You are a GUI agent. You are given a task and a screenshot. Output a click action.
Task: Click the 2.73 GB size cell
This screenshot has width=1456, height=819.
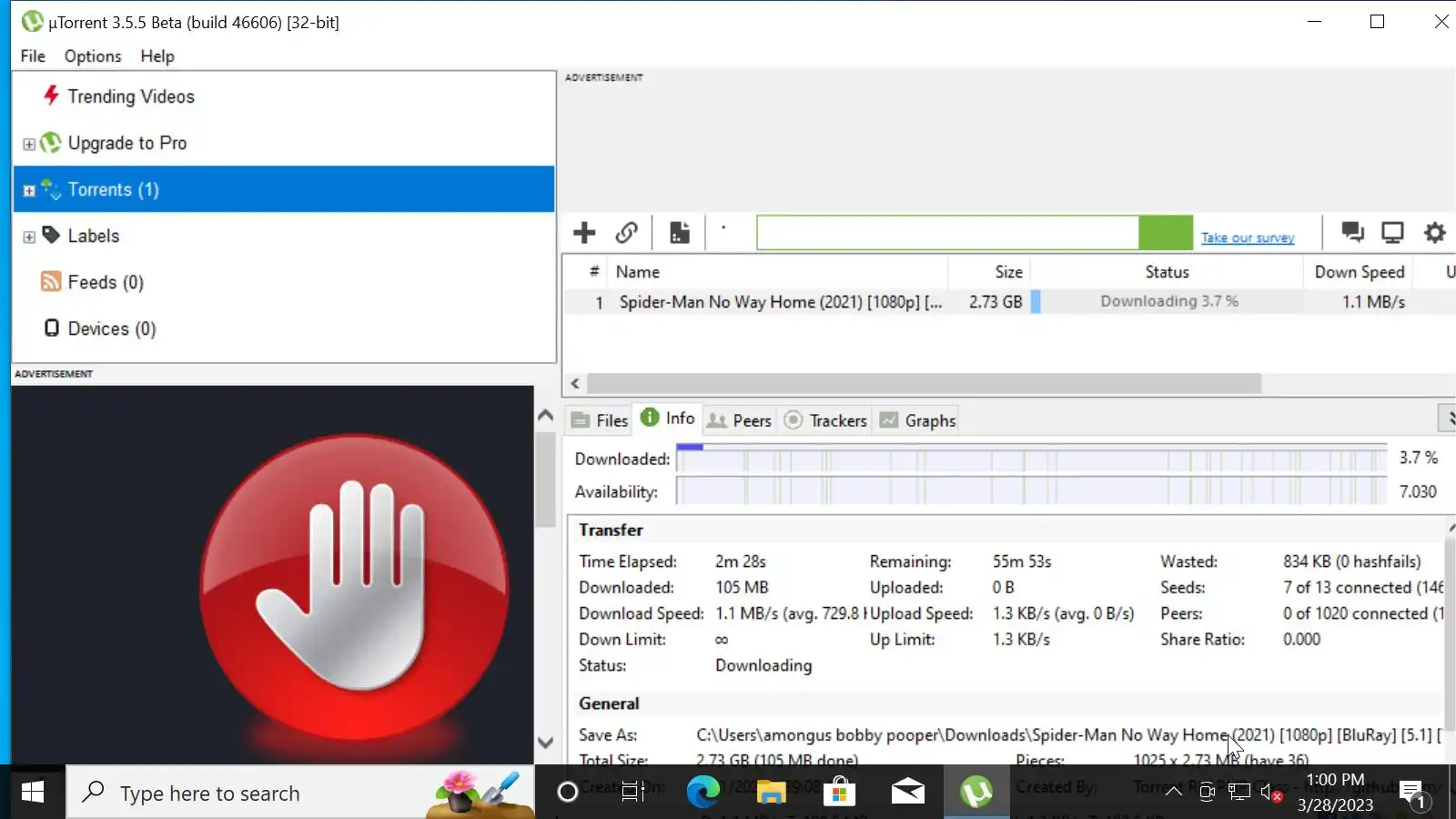click(996, 302)
